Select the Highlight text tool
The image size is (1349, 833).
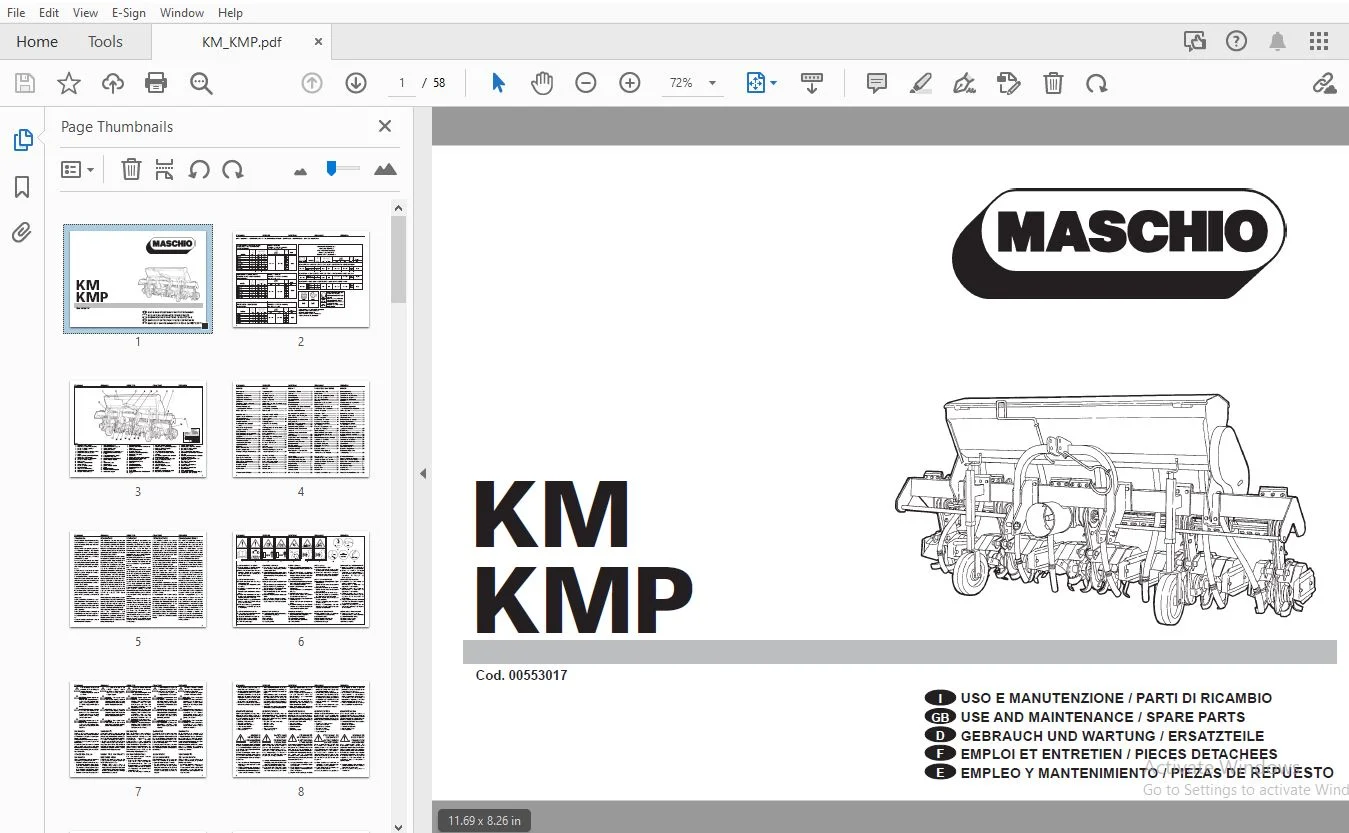(x=921, y=84)
